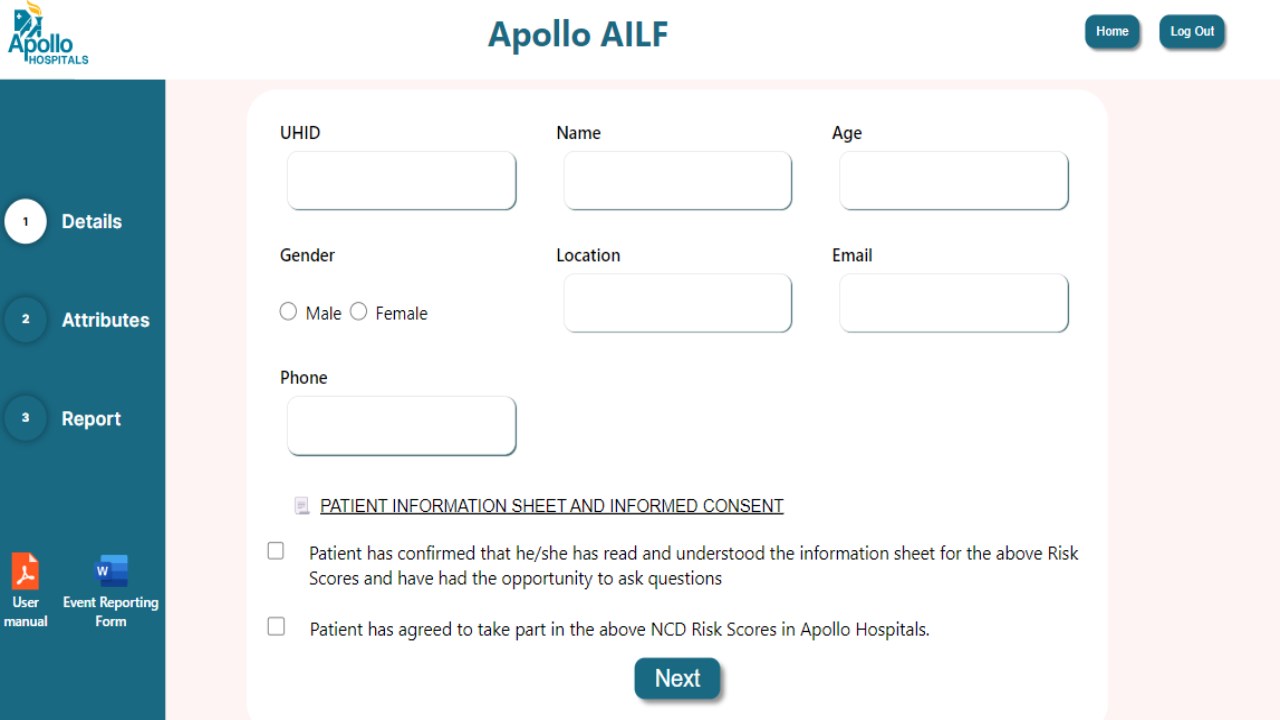This screenshot has width=1280, height=720.
Task: Select step 2 circle for Attributes
Action: 26,320
